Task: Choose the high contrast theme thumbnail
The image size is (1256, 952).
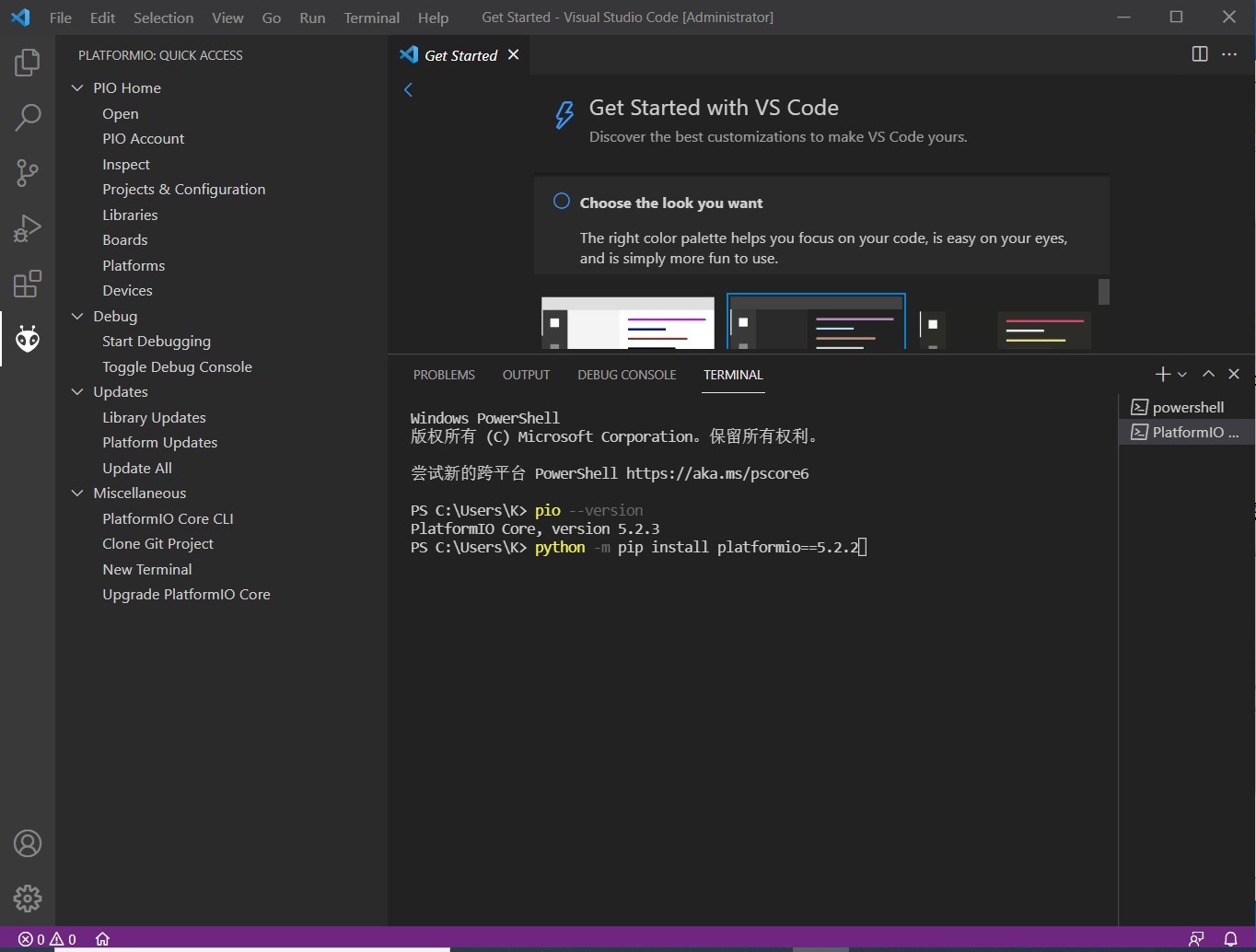Action: (x=1006, y=329)
